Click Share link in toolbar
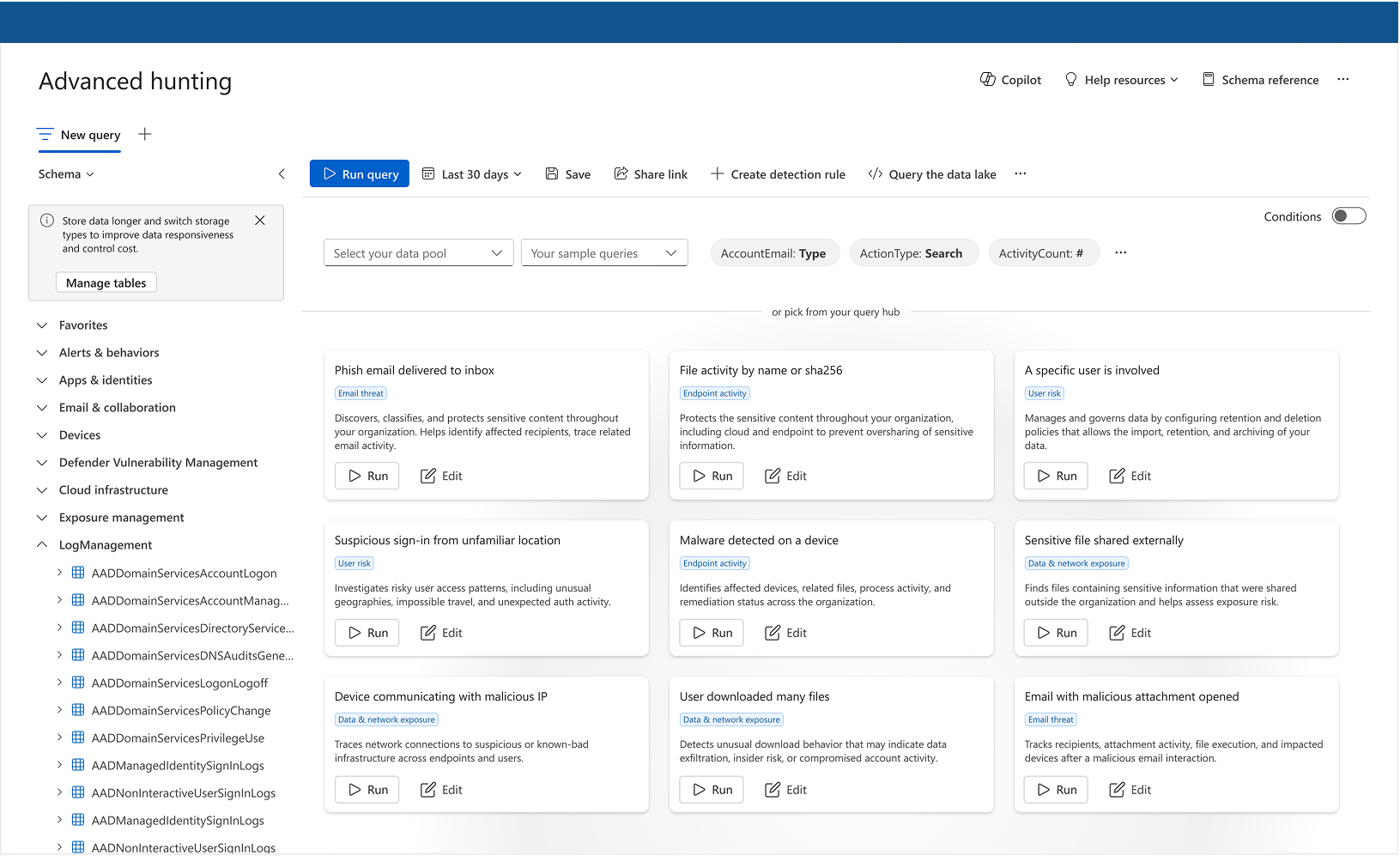This screenshot has height=856, width=1400. tap(651, 174)
